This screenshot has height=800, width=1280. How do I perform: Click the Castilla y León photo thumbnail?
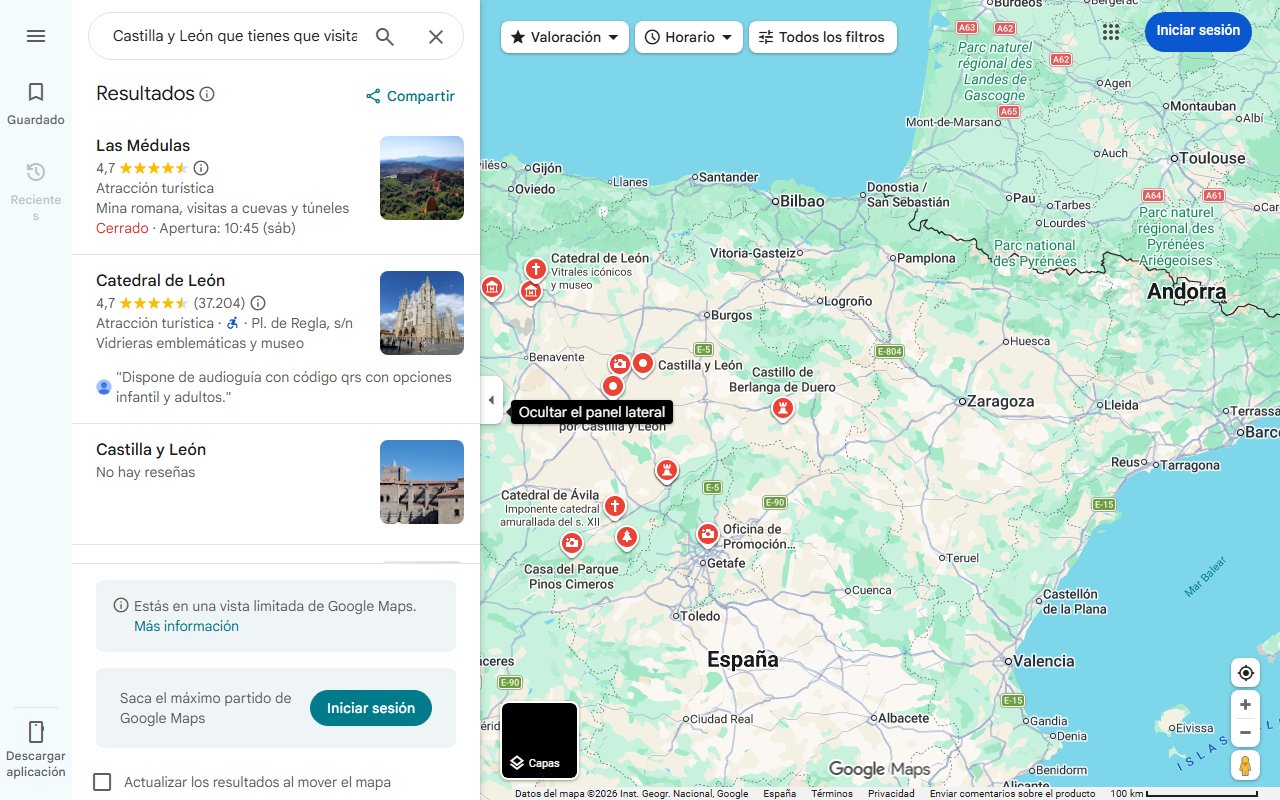click(x=422, y=482)
